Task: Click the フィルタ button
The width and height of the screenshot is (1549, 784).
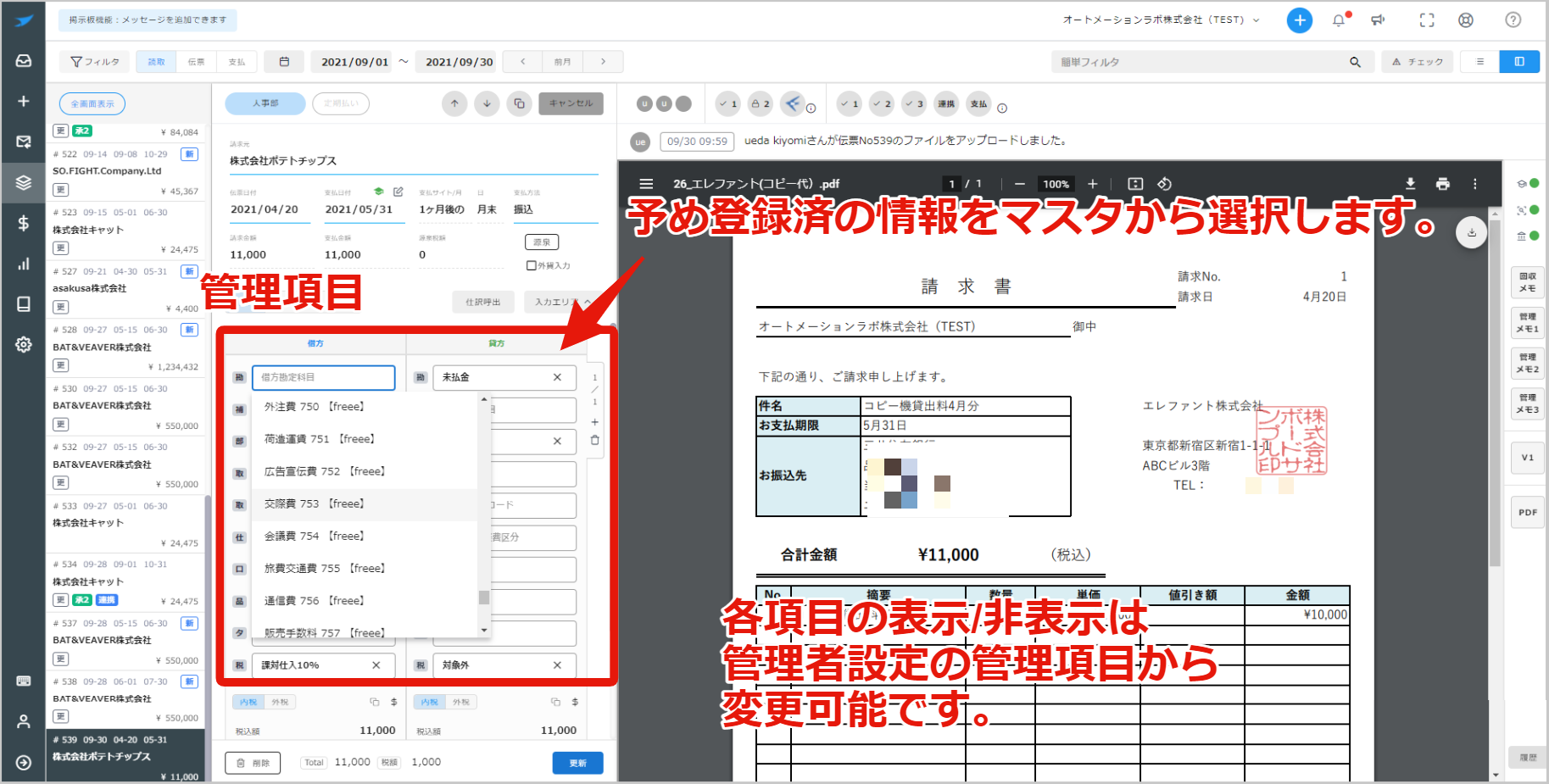Action: pyautogui.click(x=94, y=62)
